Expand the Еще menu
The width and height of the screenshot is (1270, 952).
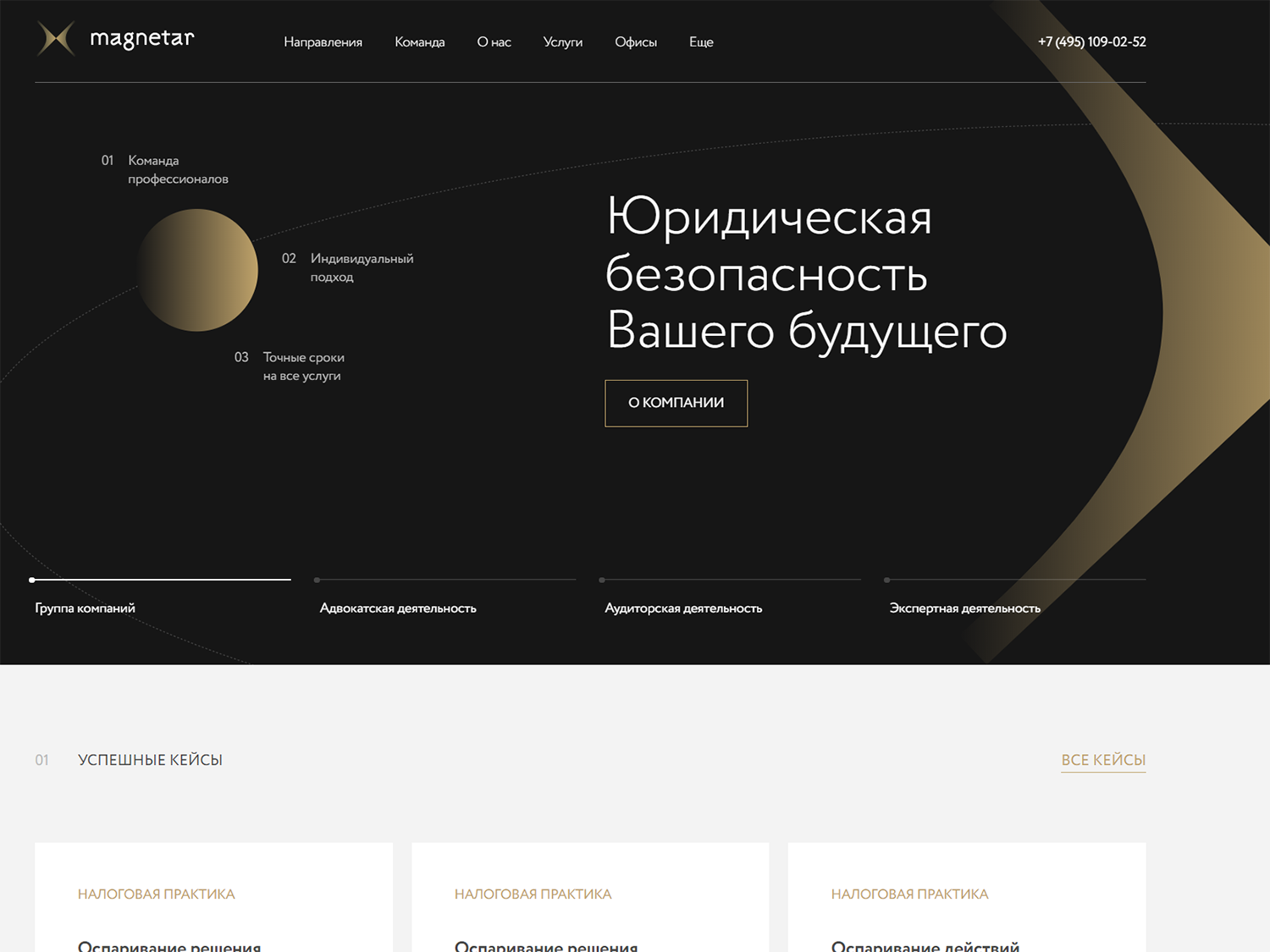[701, 42]
